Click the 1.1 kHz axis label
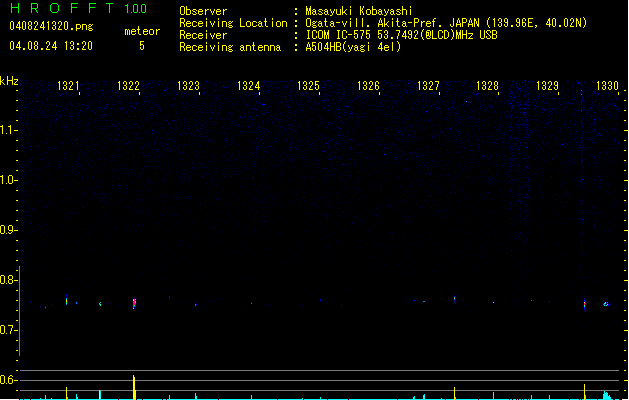 (x=8, y=130)
